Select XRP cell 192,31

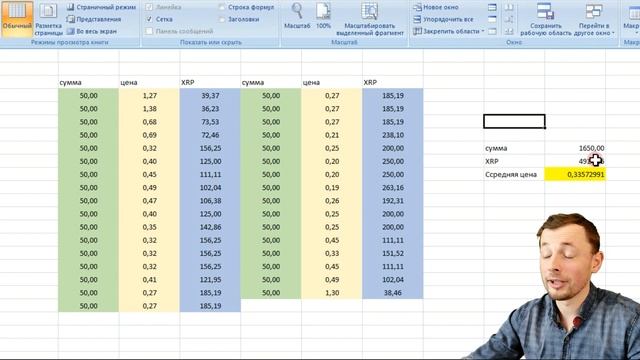(x=393, y=200)
